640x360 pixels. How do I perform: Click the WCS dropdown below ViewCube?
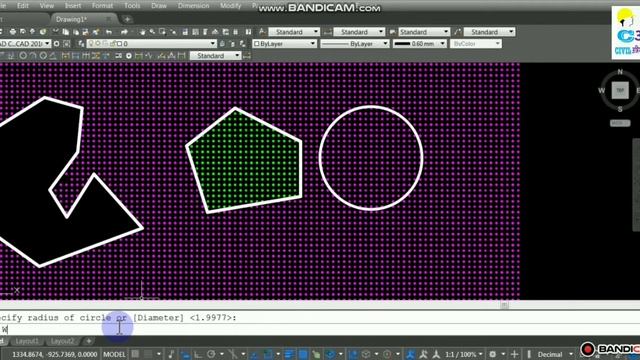pos(620,123)
